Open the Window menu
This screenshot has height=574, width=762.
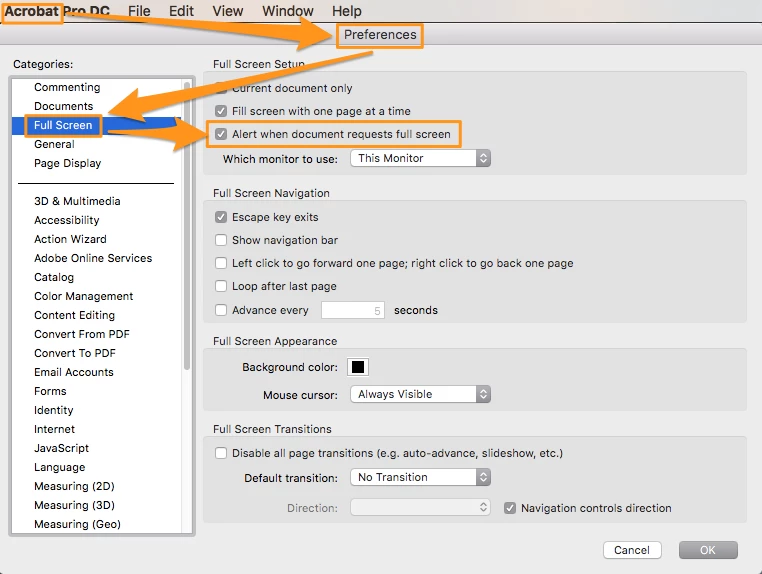coord(288,11)
